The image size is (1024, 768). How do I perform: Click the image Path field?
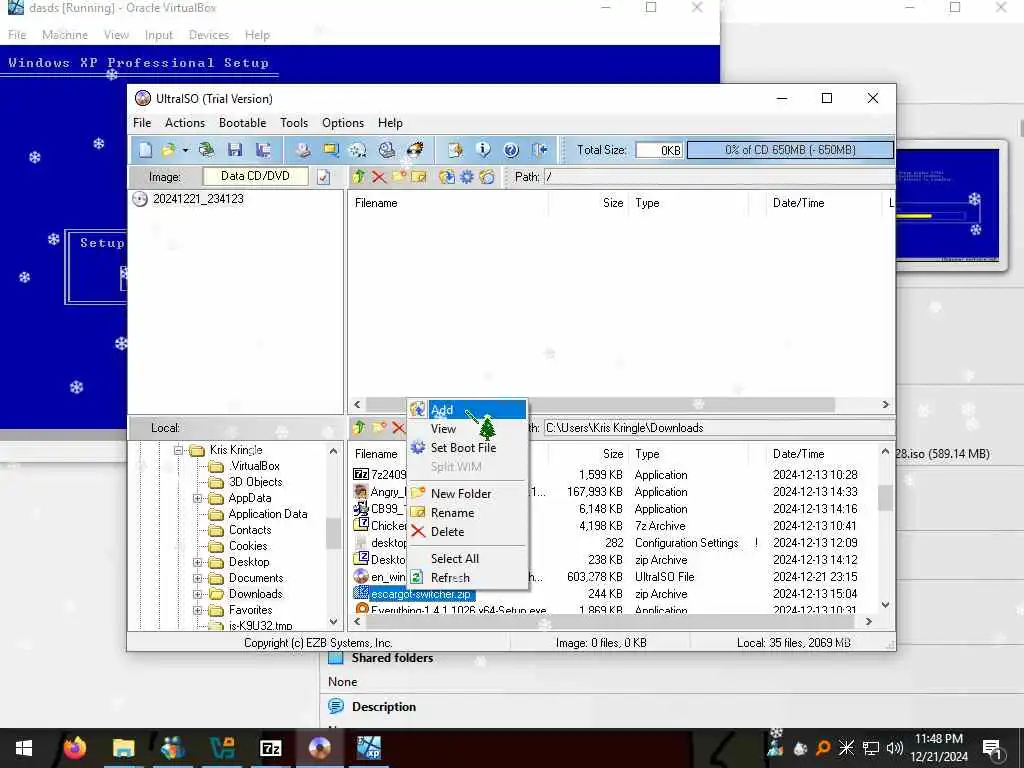(x=718, y=176)
